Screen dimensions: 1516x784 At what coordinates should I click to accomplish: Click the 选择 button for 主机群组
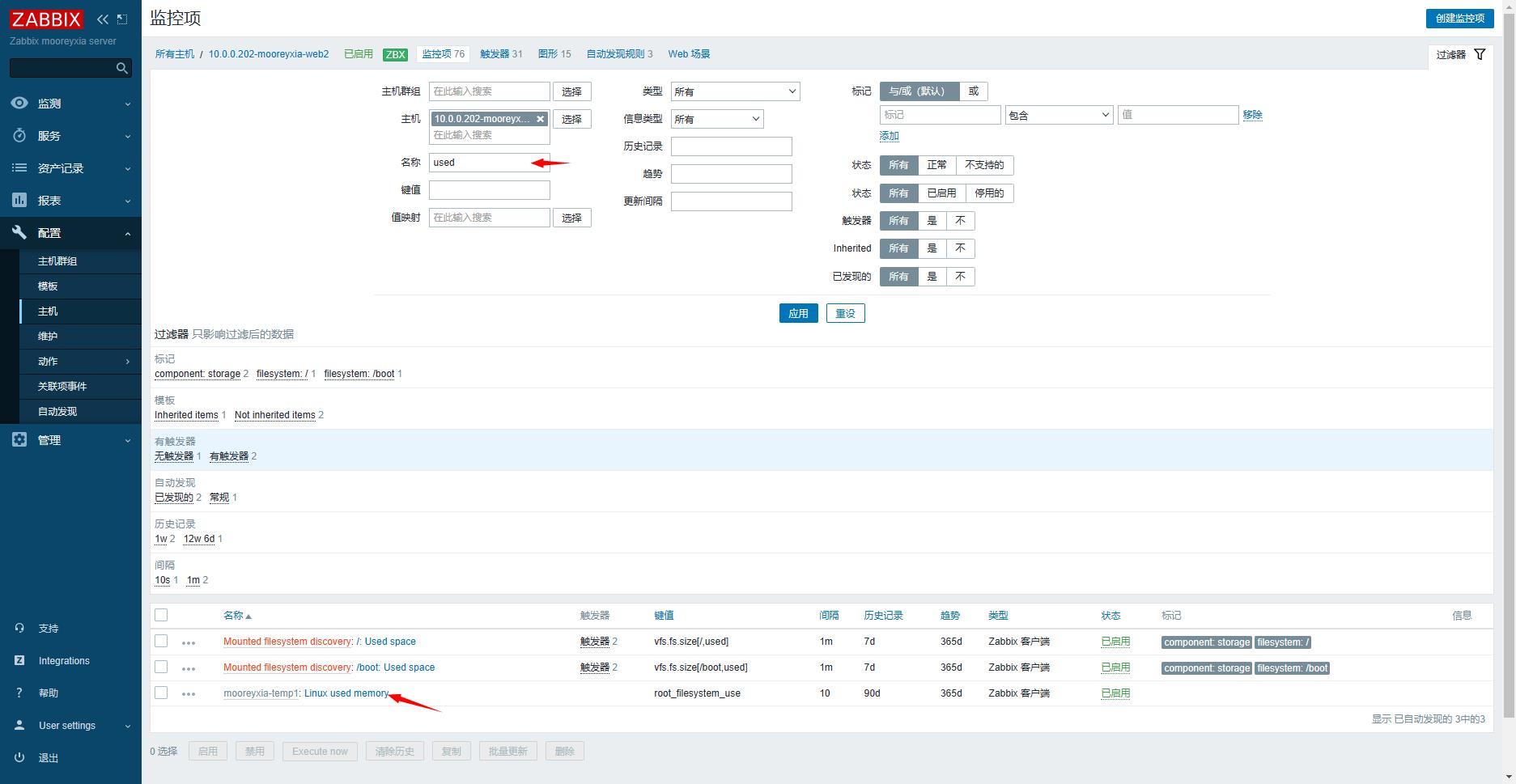(571, 91)
